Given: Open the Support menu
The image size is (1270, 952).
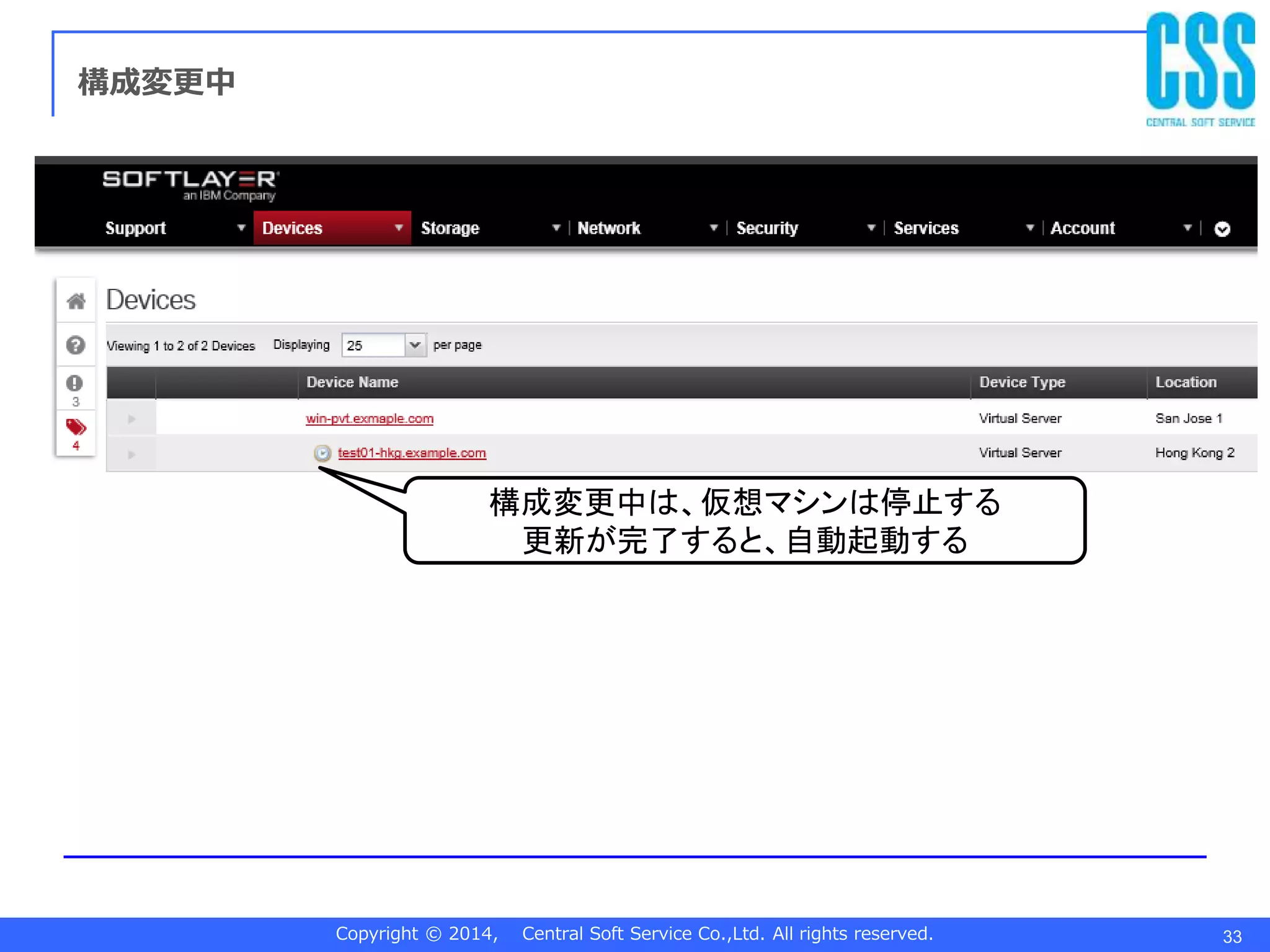Looking at the screenshot, I should click(136, 228).
